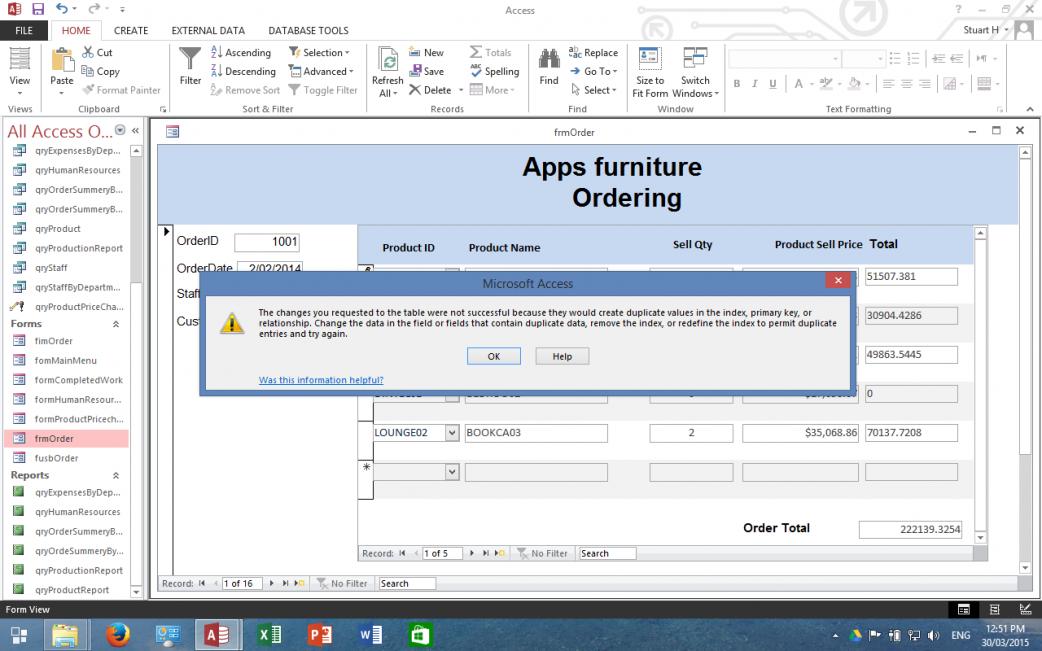Collapse the Reports group in navigation pane
1042x651 pixels.
pos(116,476)
